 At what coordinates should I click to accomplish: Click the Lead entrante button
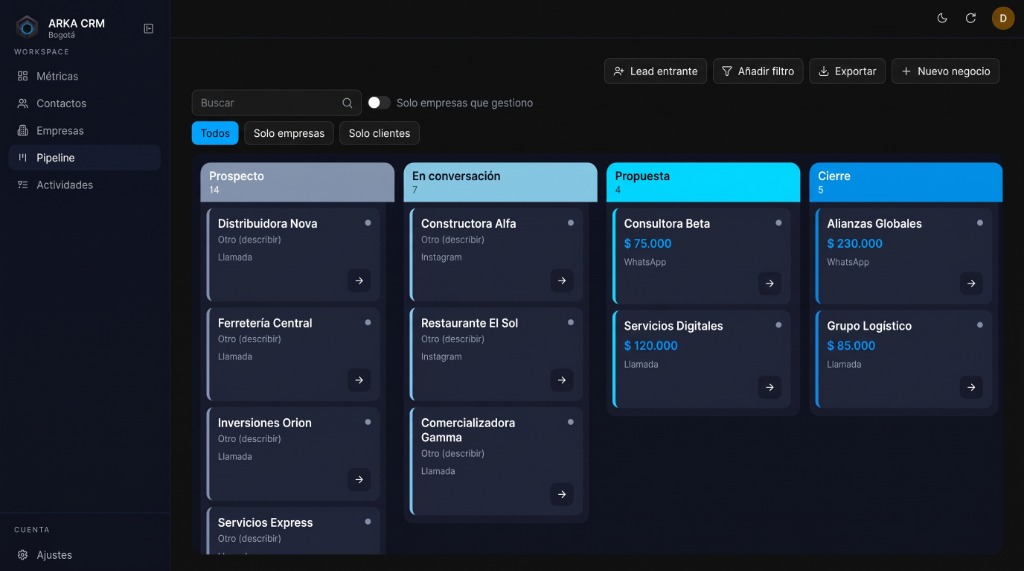point(655,71)
